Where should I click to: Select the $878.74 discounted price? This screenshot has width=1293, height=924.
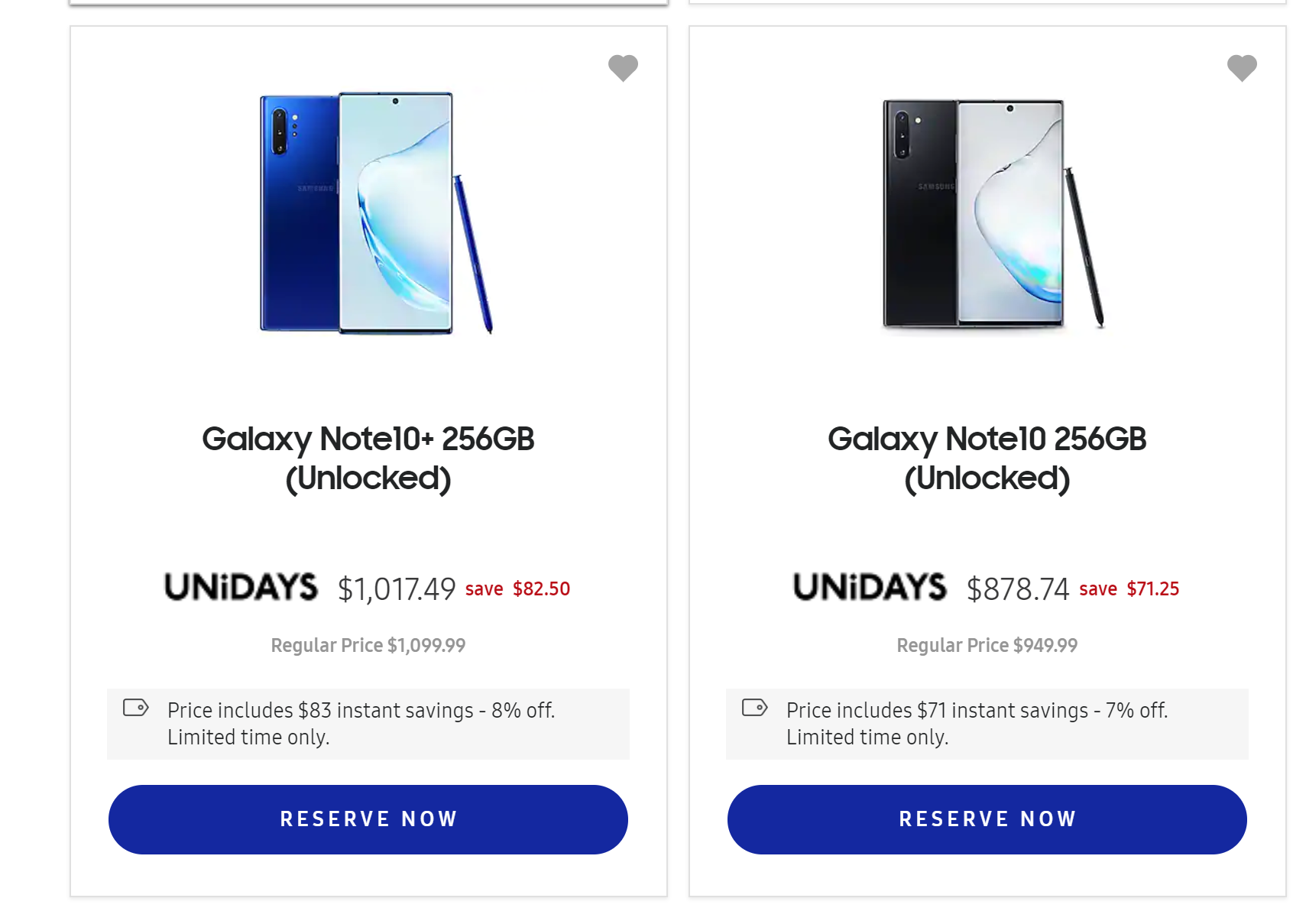pos(1017,589)
